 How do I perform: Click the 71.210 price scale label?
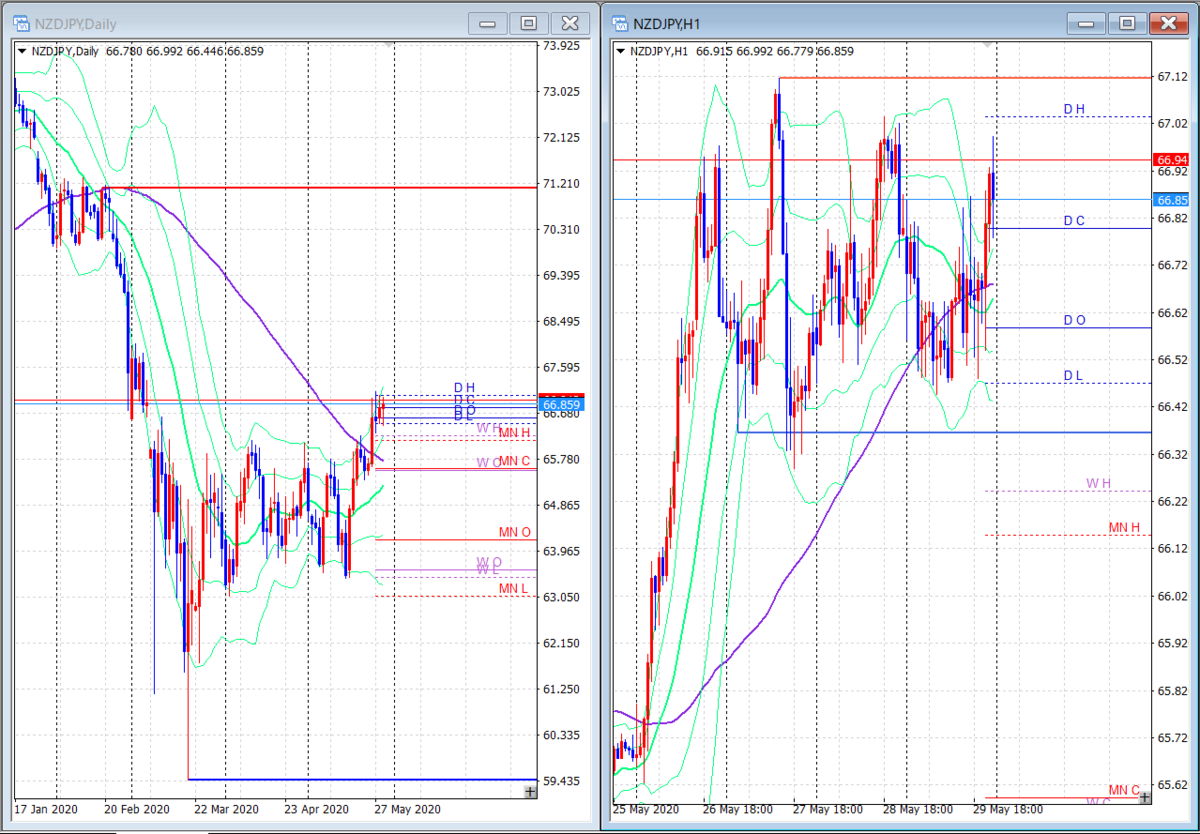coord(561,184)
